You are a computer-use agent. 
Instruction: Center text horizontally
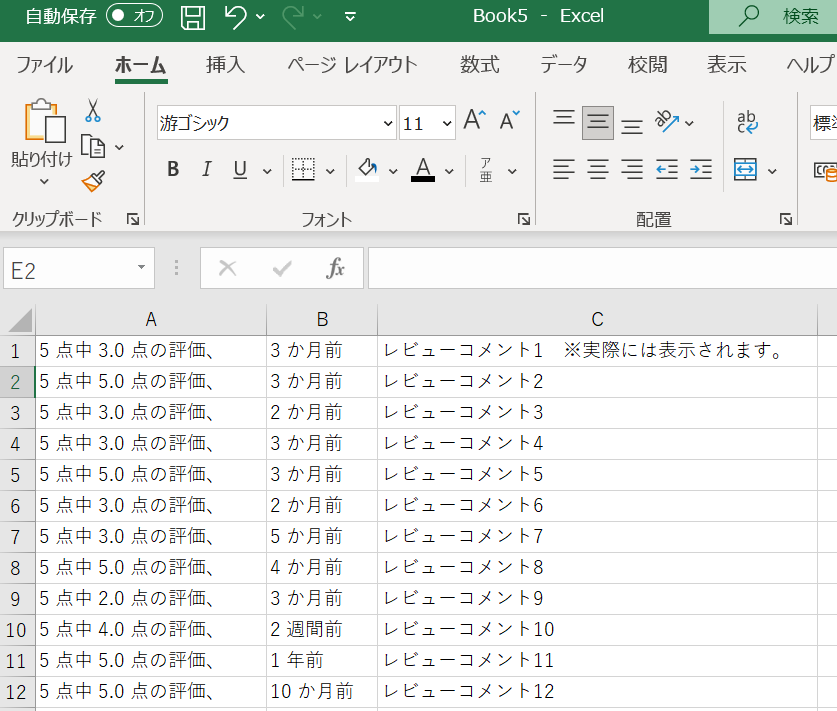(597, 170)
